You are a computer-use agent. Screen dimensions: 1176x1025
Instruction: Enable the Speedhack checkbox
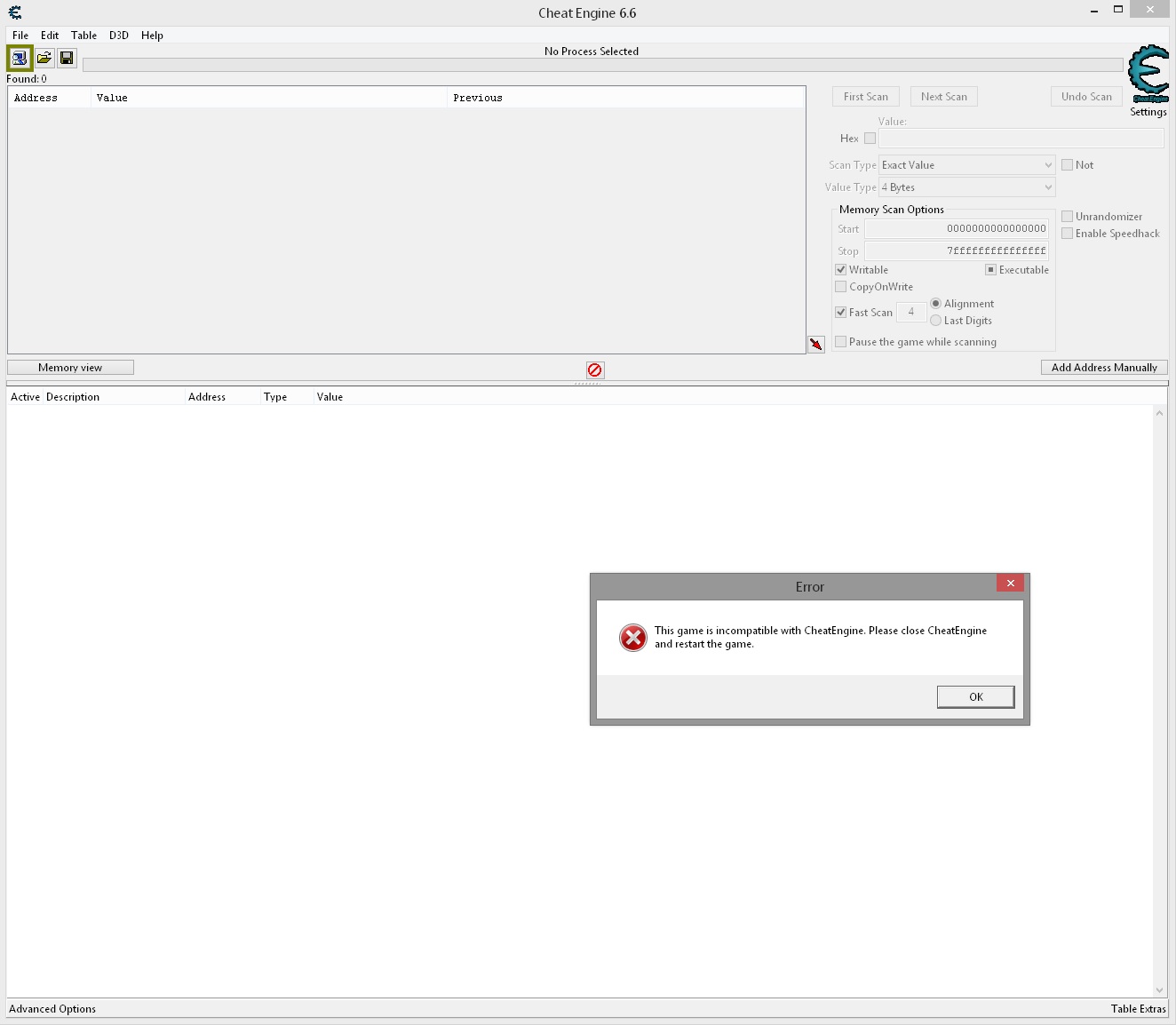1068,234
